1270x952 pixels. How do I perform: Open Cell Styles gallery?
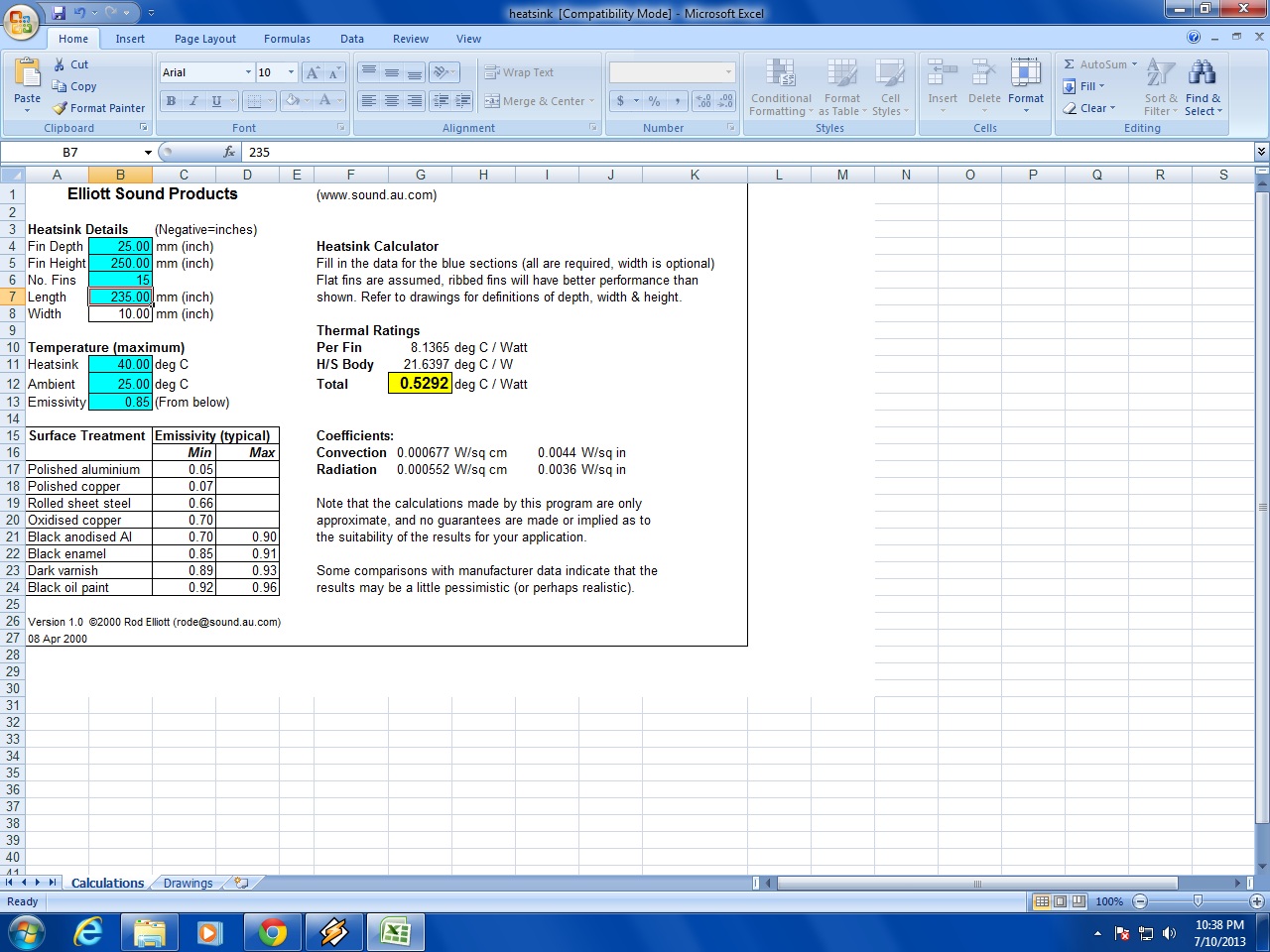(x=890, y=87)
